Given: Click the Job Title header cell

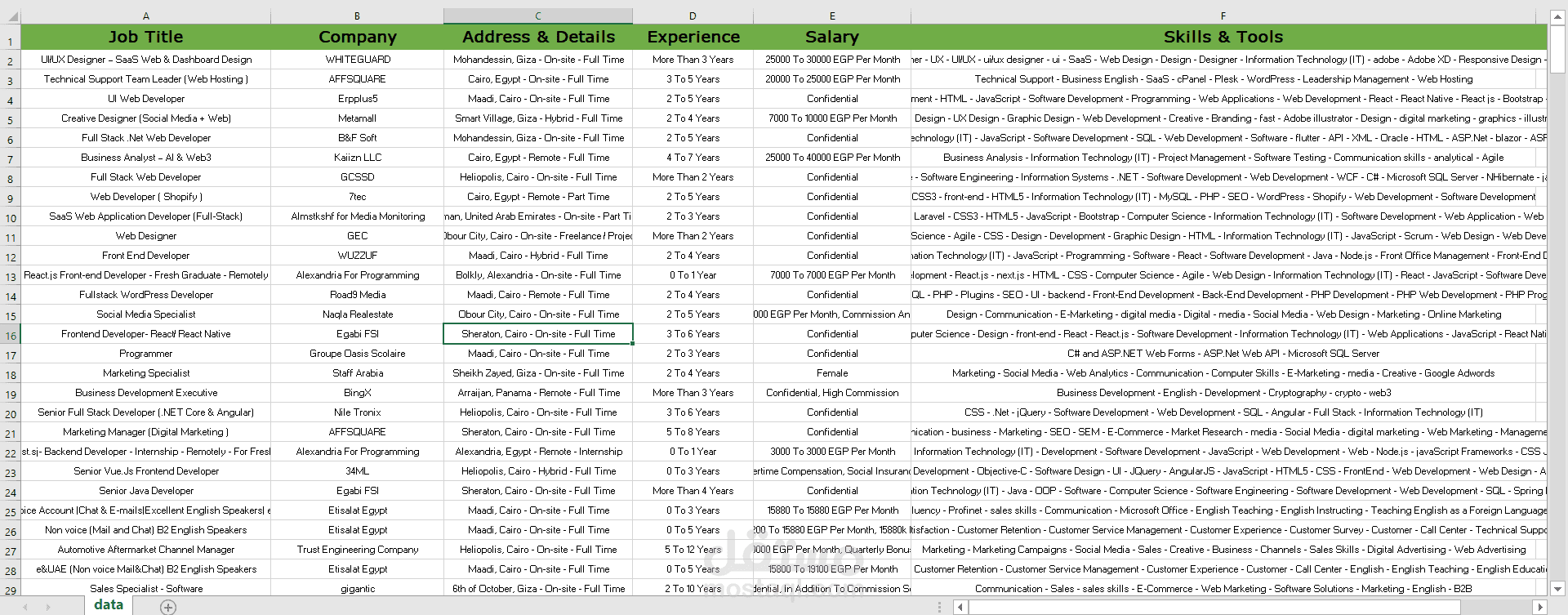Looking at the screenshot, I should (x=146, y=37).
